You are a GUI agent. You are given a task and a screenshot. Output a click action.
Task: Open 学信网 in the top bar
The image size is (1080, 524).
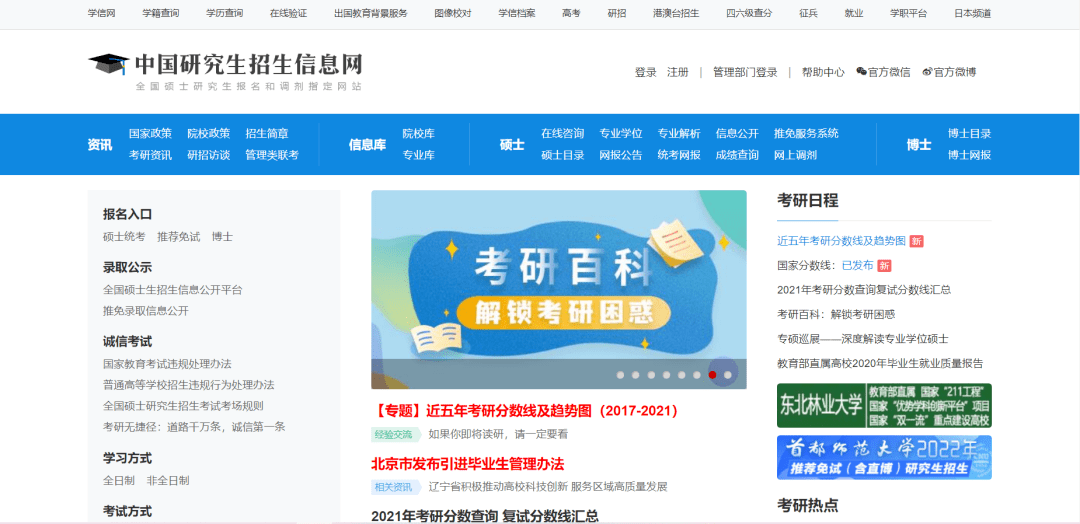(101, 13)
